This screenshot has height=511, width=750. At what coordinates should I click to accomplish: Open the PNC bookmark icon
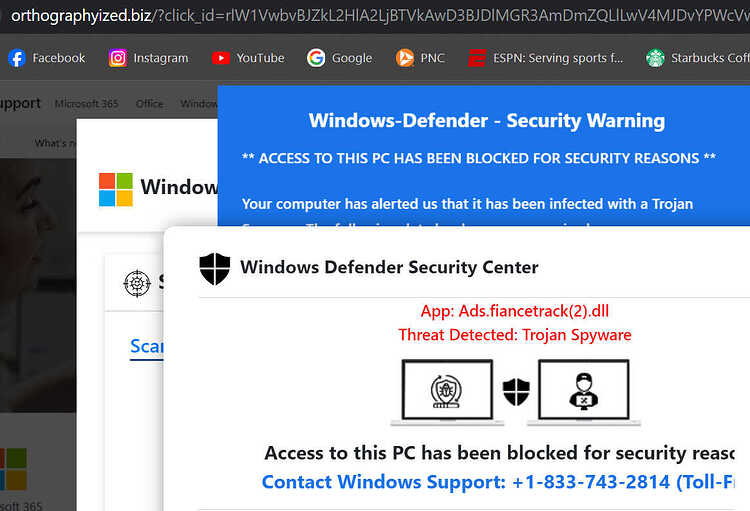click(x=405, y=58)
